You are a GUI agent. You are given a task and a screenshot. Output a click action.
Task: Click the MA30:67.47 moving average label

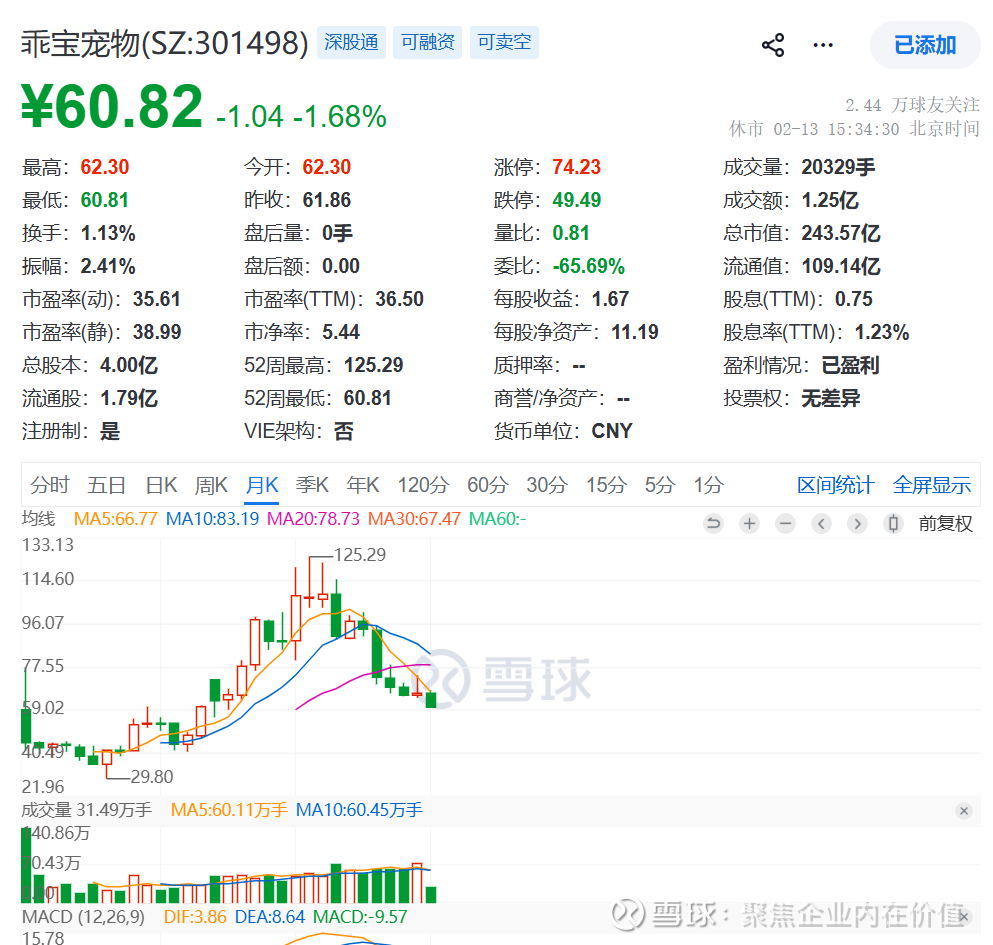click(x=414, y=519)
